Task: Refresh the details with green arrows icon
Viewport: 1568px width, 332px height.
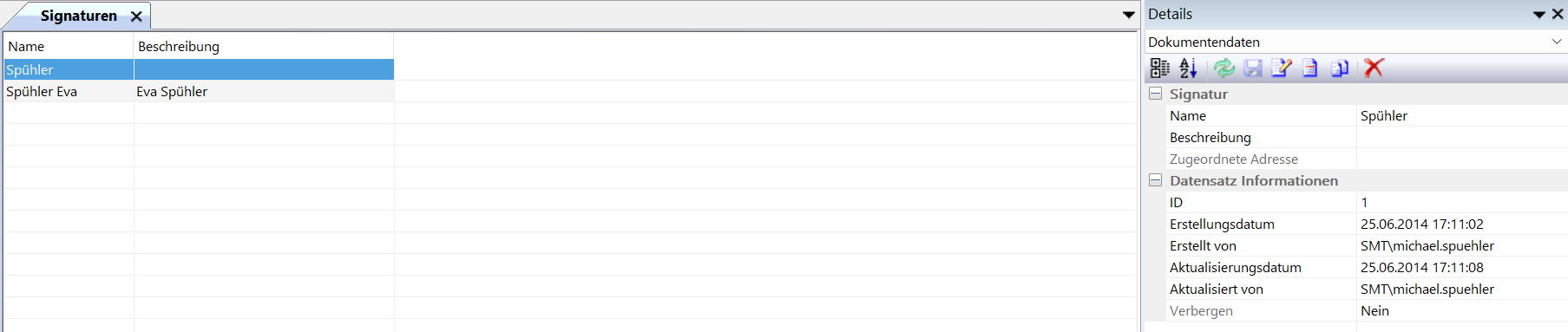Action: [1224, 68]
